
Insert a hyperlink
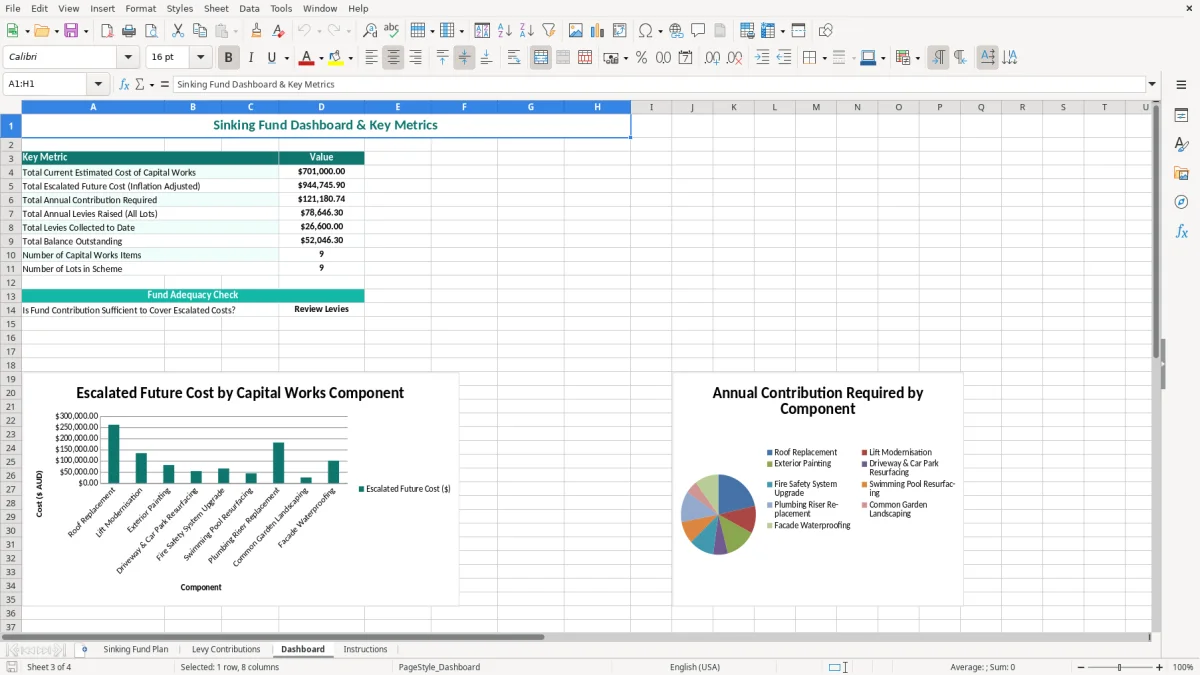[676, 31]
